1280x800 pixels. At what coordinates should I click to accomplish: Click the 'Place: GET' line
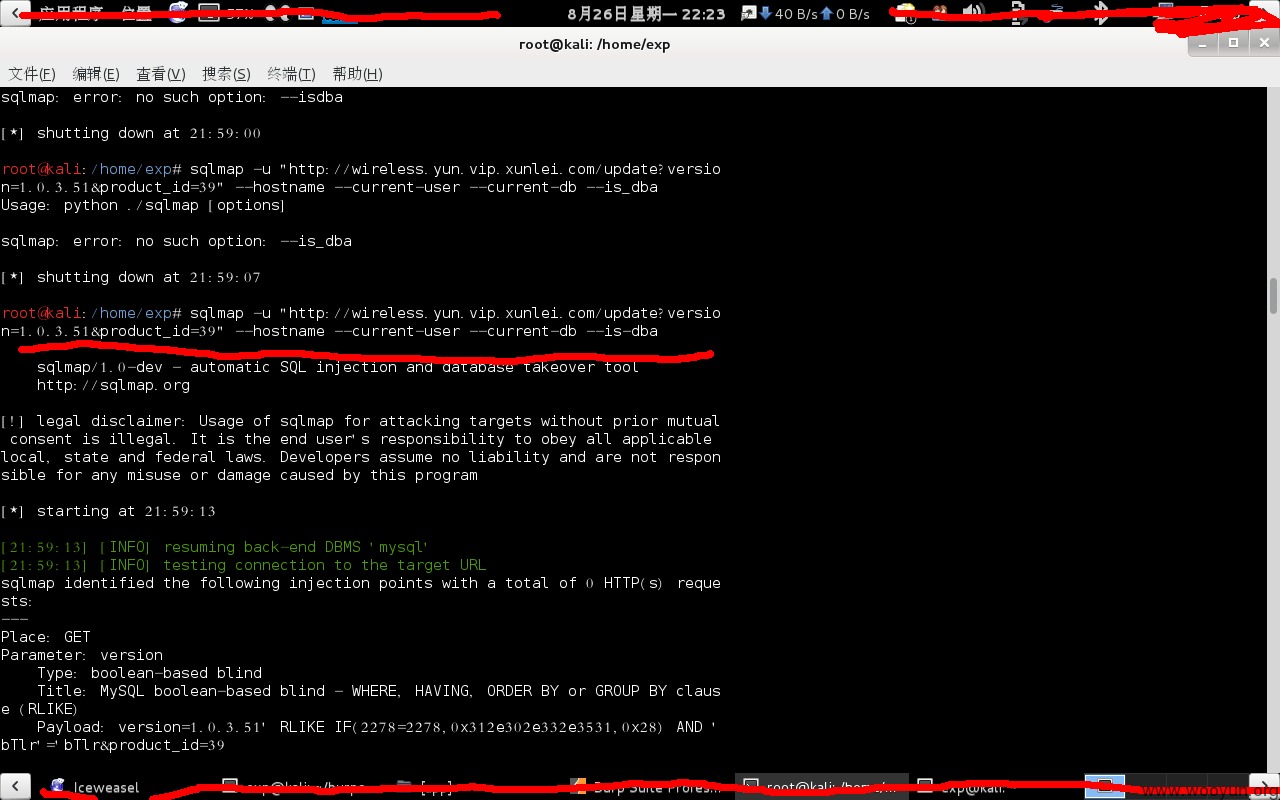pos(46,637)
